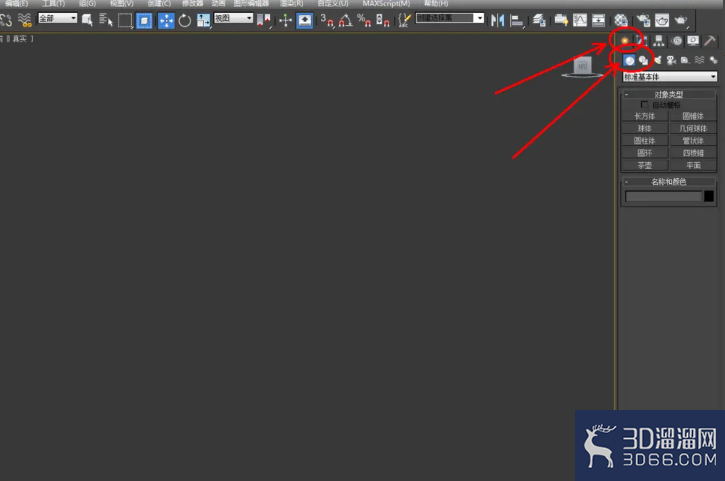Switch to the Motion panel tab
Screen dimensions: 725x481
(x=676, y=41)
